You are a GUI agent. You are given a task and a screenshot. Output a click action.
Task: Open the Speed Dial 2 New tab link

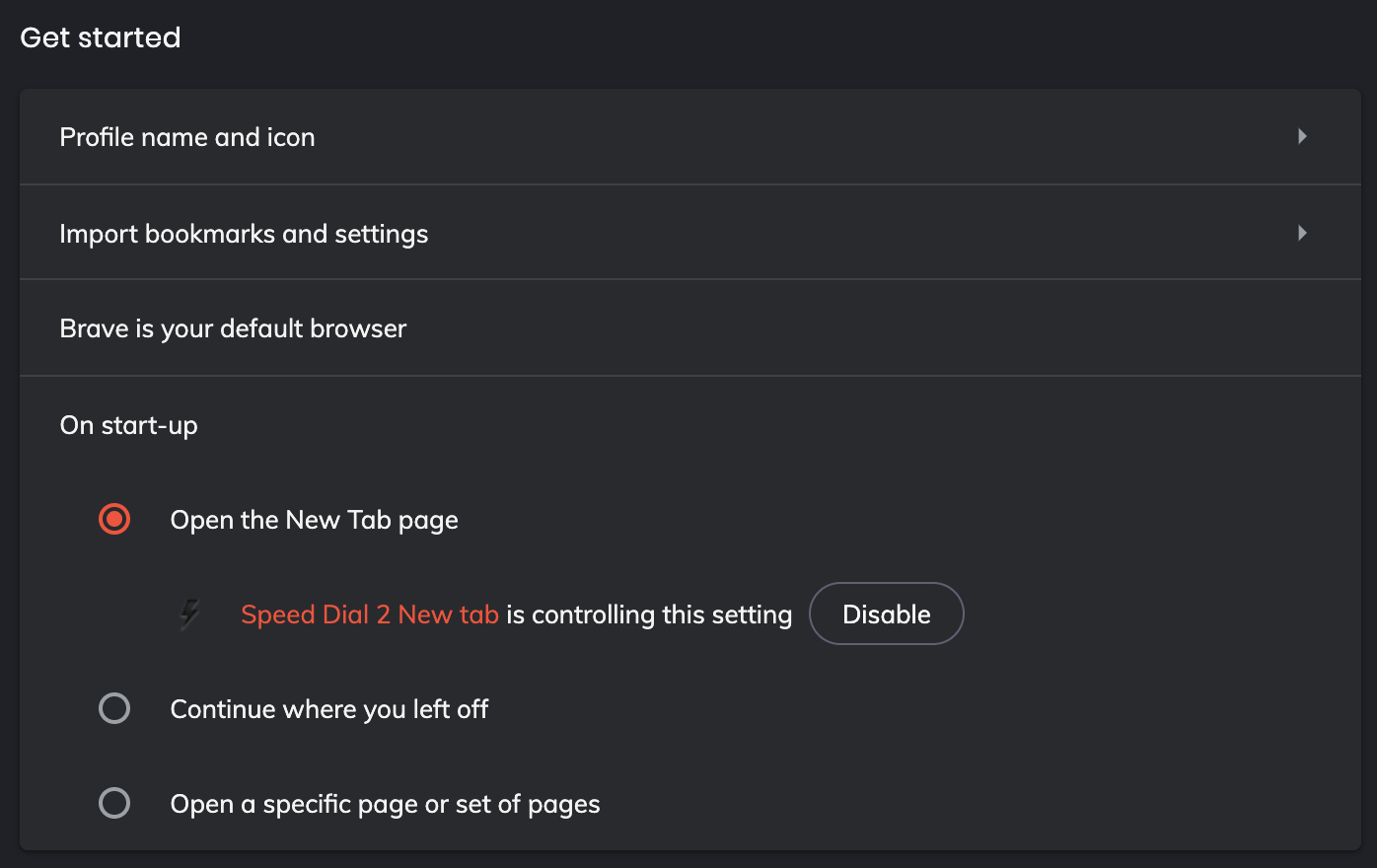[369, 615]
